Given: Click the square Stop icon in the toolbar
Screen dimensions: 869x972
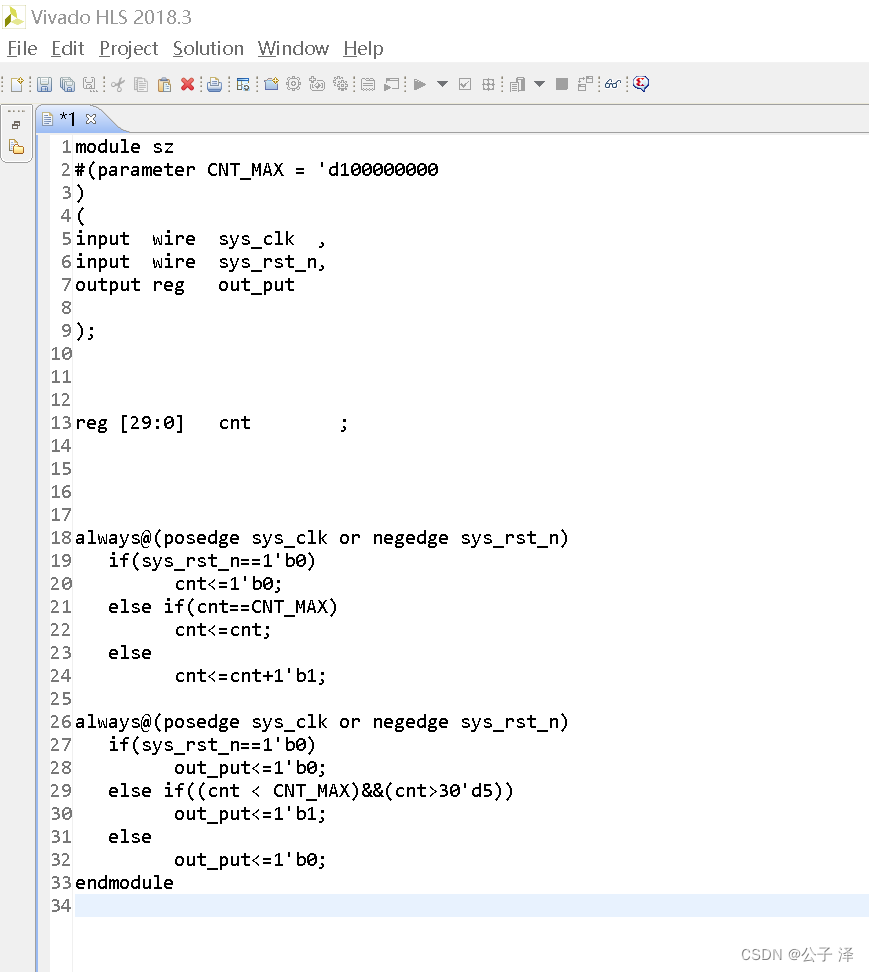Looking at the screenshot, I should [x=562, y=84].
